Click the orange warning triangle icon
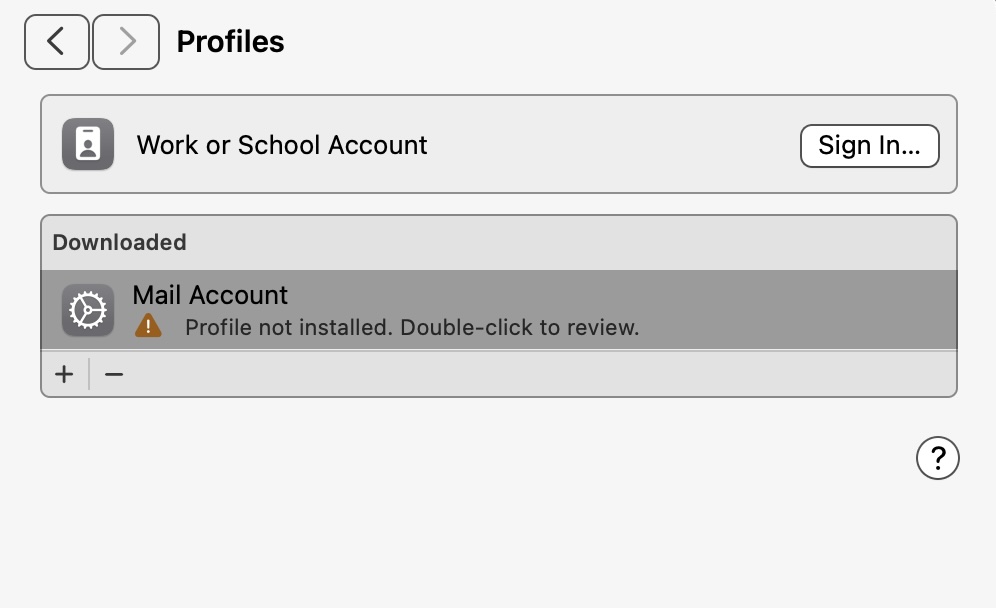This screenshot has width=996, height=608. 148,327
